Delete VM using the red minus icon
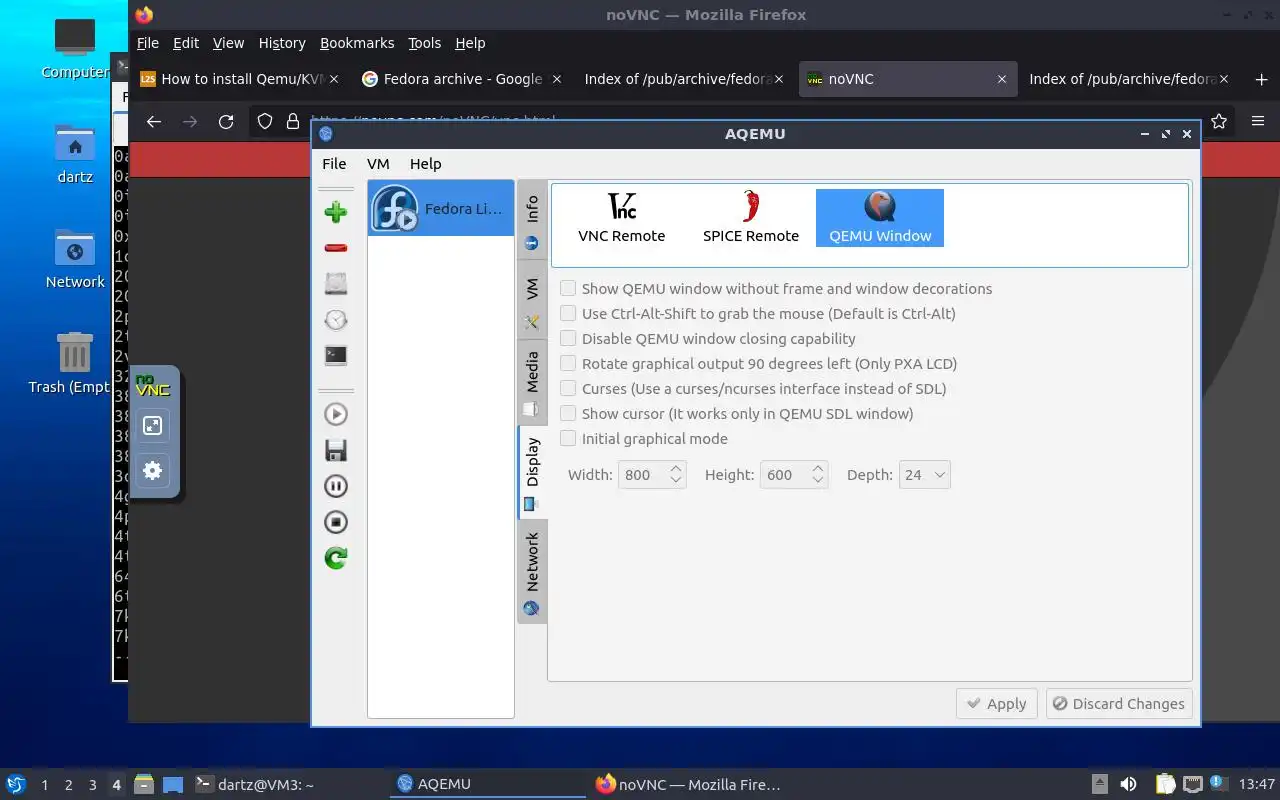This screenshot has height=800, width=1280. click(x=336, y=248)
